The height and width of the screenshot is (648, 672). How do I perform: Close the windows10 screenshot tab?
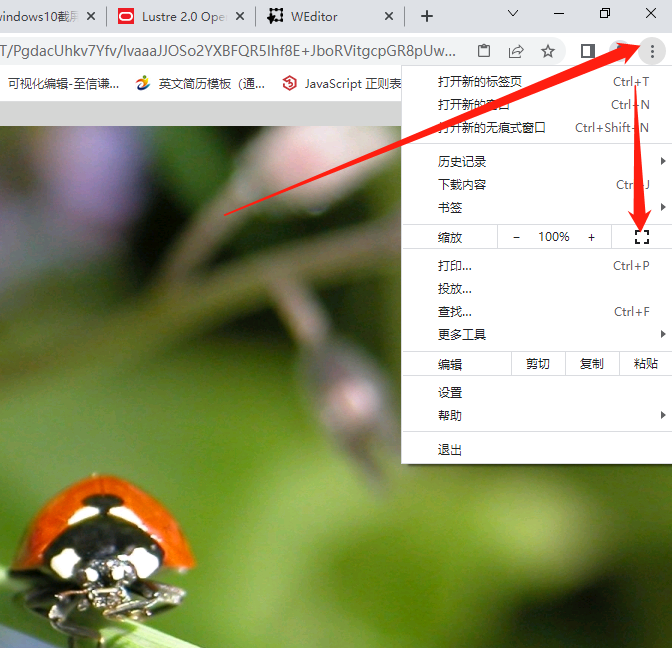(91, 16)
